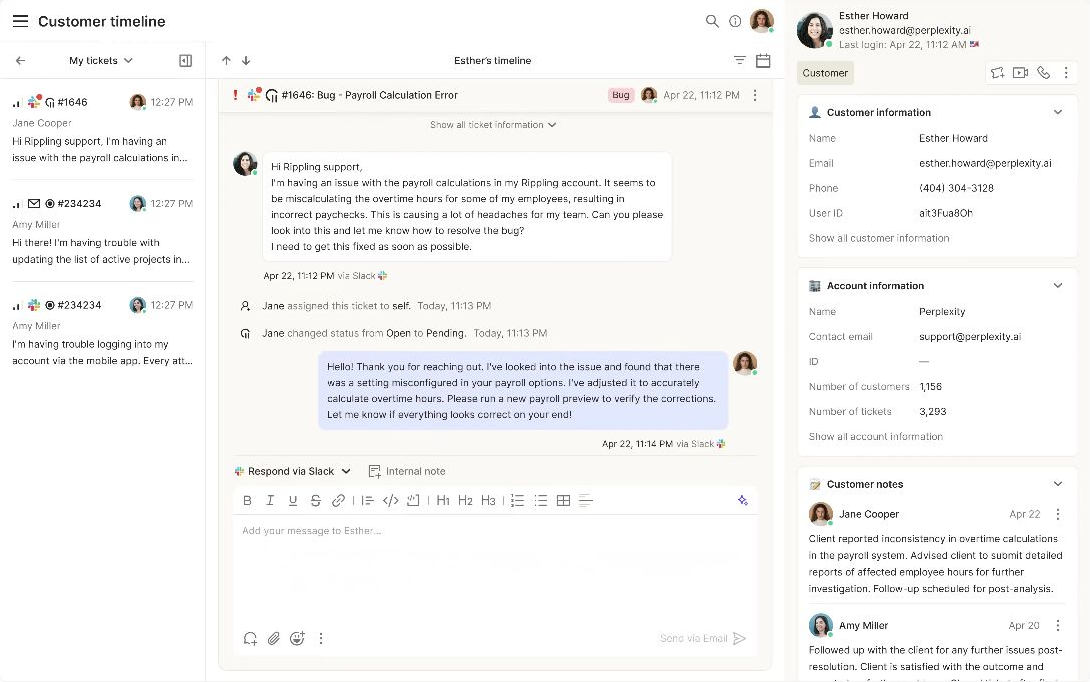Screen dimensions: 1090x682
Task: Click the AI sparkle assist icon
Action: click(x=742, y=501)
